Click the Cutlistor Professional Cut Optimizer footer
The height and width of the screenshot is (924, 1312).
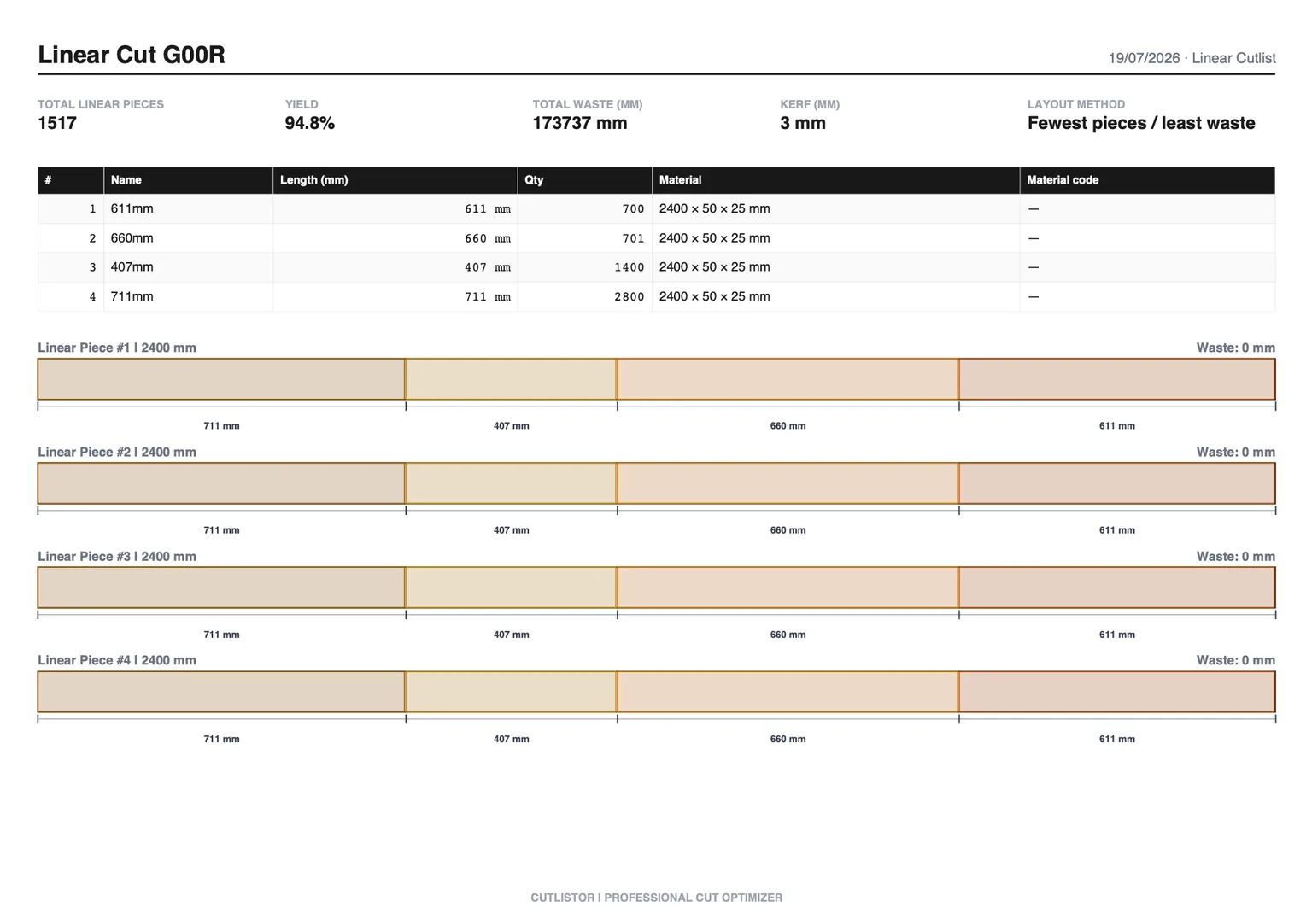(x=656, y=898)
